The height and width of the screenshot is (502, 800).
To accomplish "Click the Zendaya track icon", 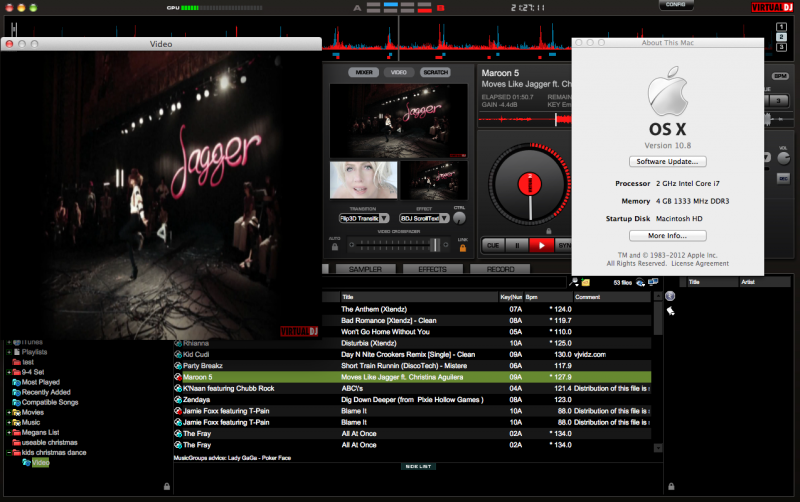I will (x=178, y=400).
